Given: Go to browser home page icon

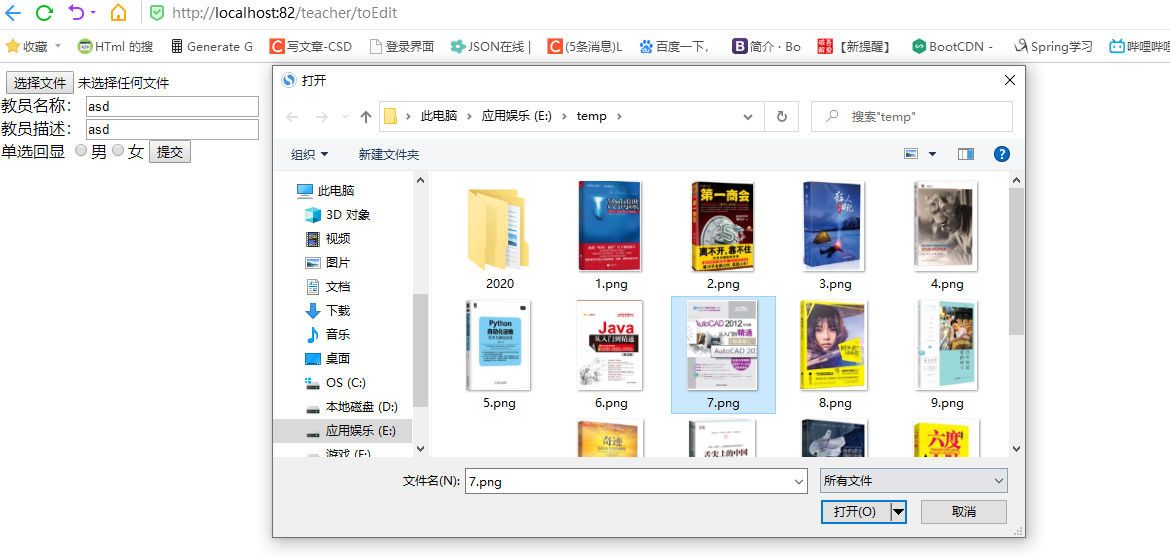Looking at the screenshot, I should 118,13.
